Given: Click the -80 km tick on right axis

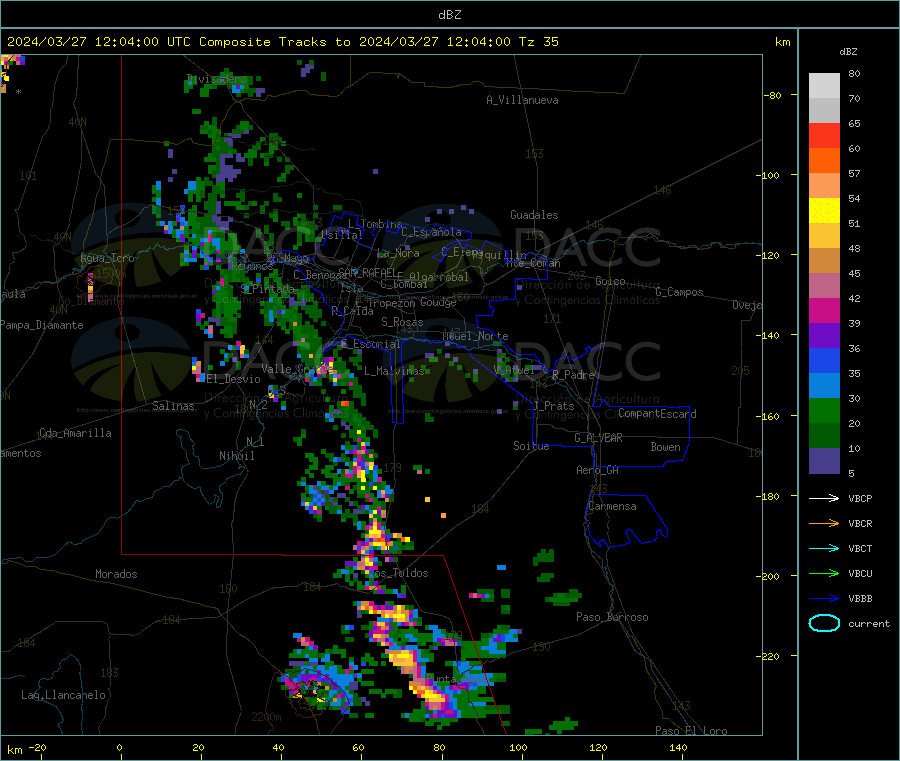Looking at the screenshot, I should click(x=773, y=95).
